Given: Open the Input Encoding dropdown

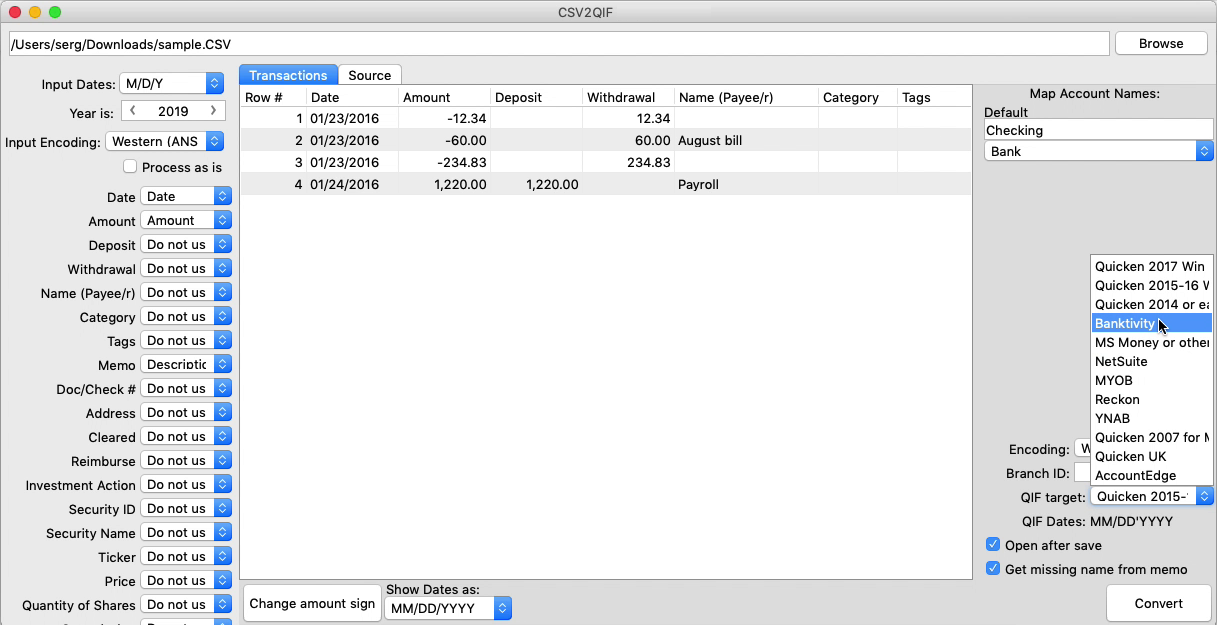Looking at the screenshot, I should (x=164, y=142).
